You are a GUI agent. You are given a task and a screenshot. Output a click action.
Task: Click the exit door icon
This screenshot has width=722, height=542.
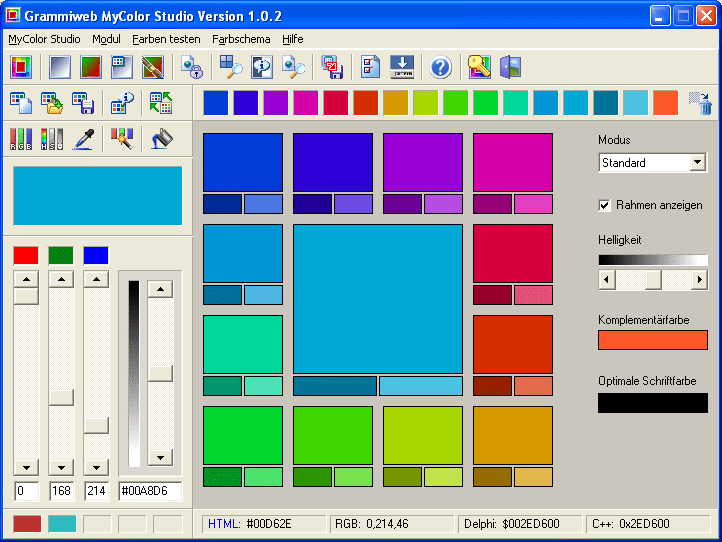[x=510, y=67]
